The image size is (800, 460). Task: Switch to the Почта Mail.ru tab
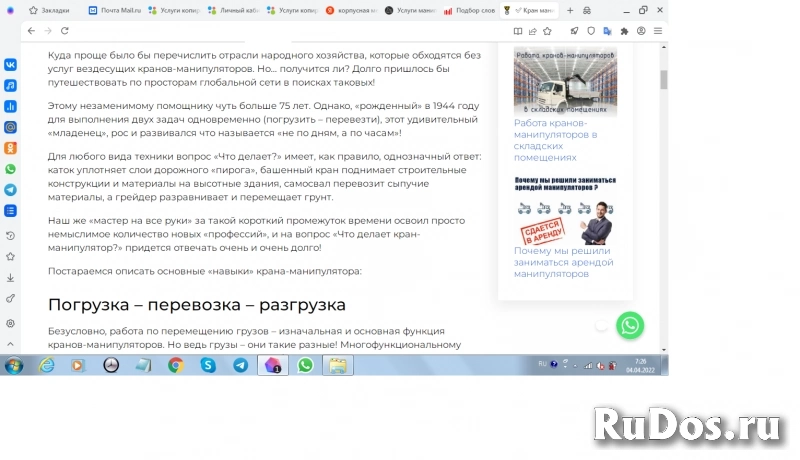(x=115, y=10)
